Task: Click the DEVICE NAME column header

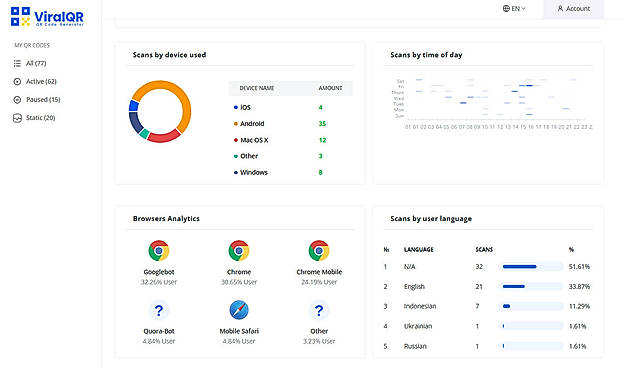Action: tap(257, 88)
